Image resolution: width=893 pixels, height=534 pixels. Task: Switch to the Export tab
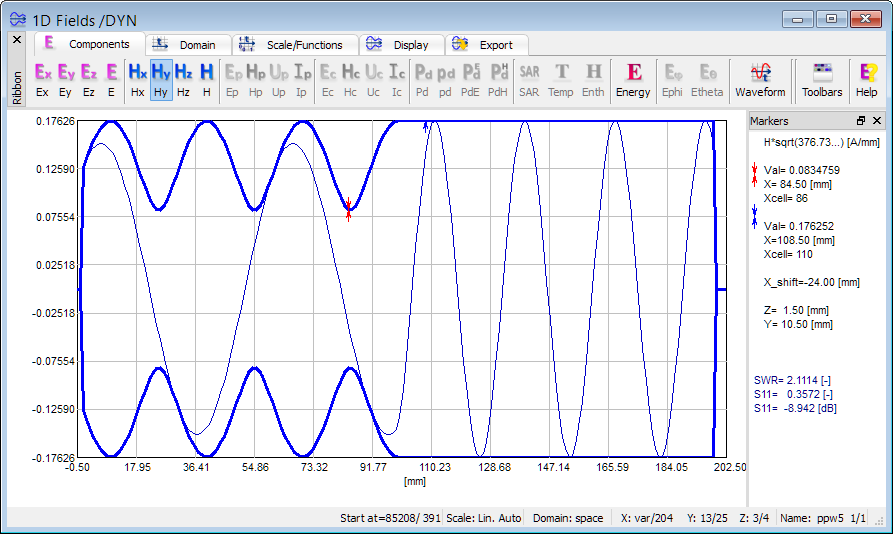[485, 45]
